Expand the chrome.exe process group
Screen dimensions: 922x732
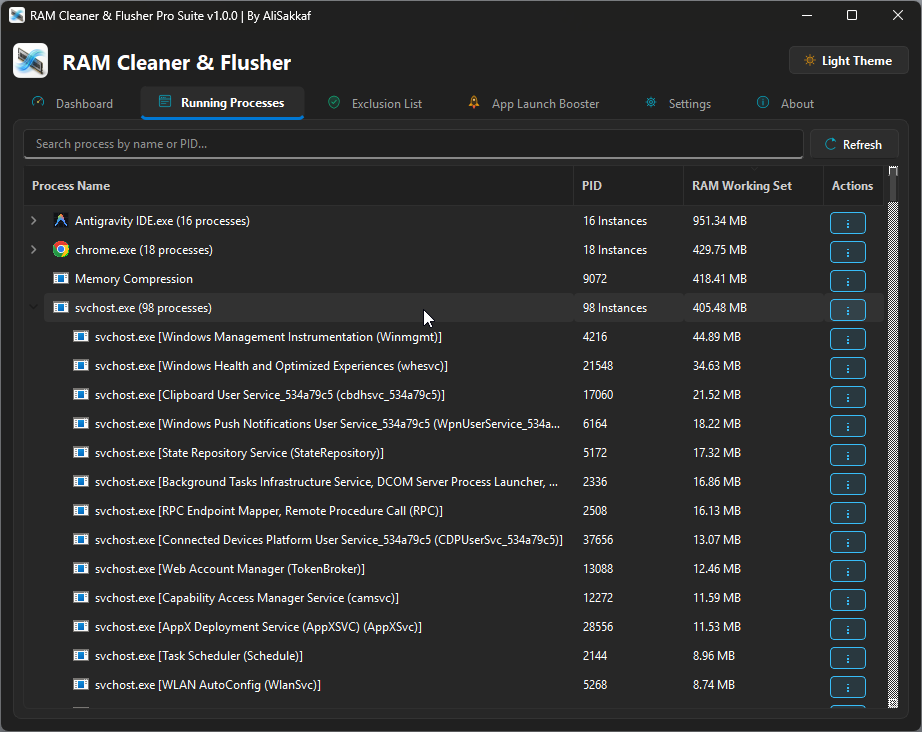tap(34, 249)
